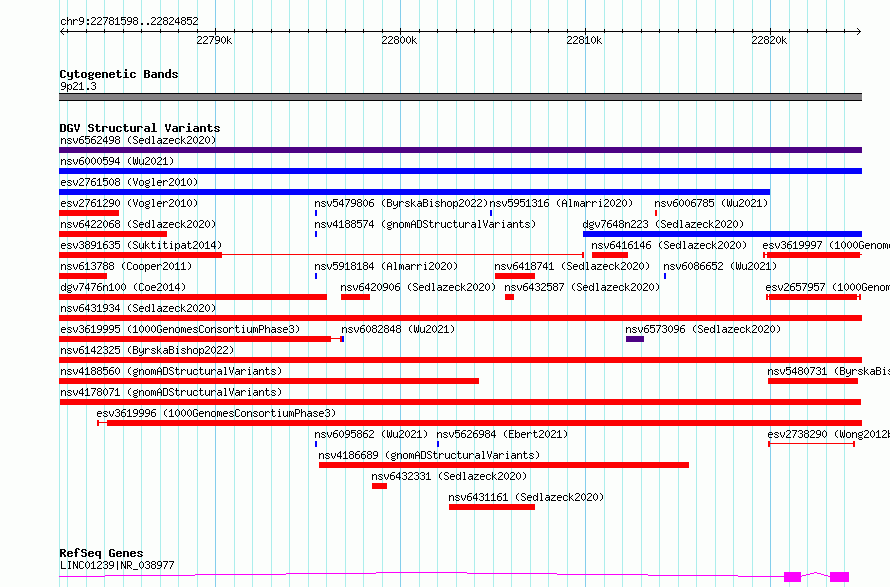The image size is (890, 587).
Task: Click the nsv5480731 variant label
Action: (x=829, y=371)
